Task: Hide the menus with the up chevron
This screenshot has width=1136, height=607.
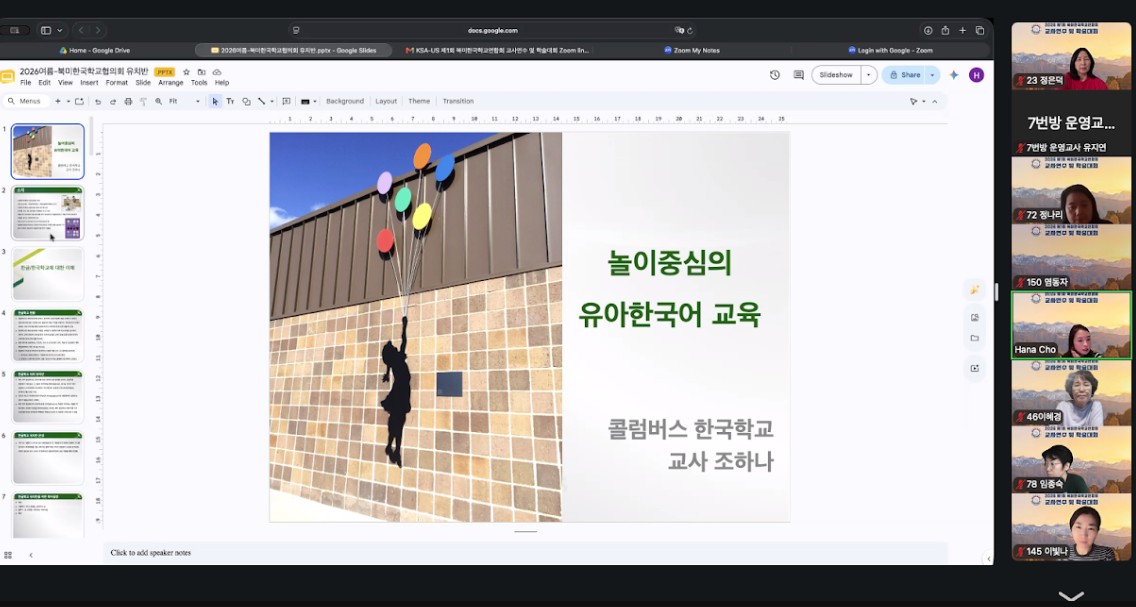Action: [x=935, y=101]
